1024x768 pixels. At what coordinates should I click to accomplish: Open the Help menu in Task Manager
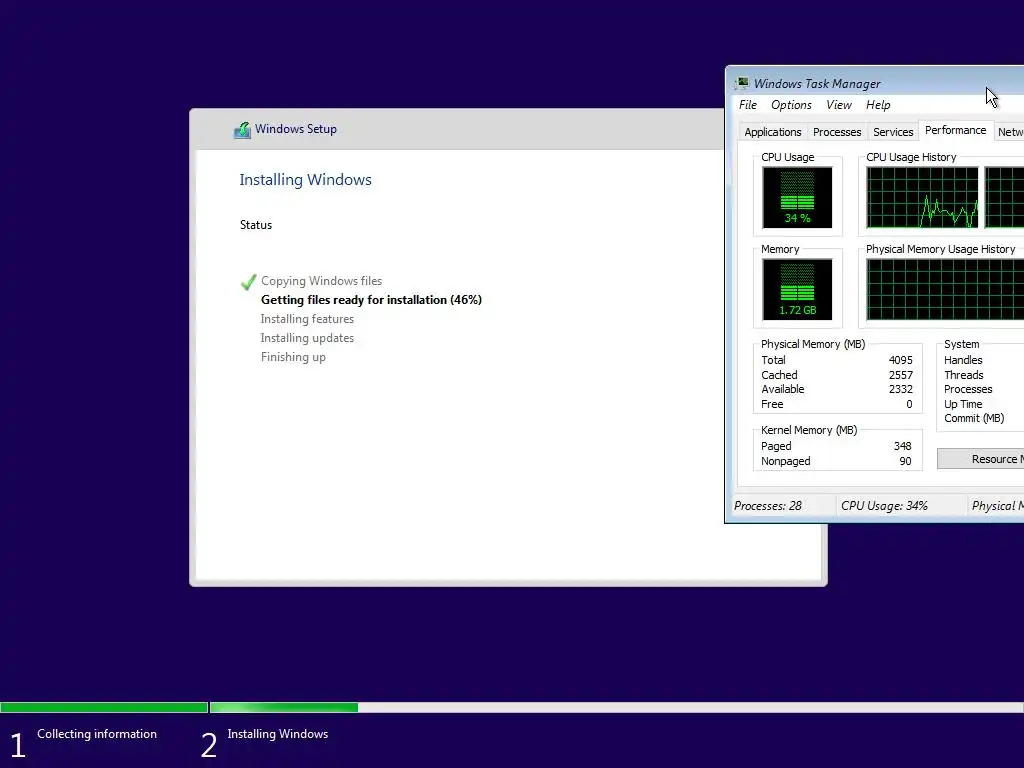click(x=878, y=105)
